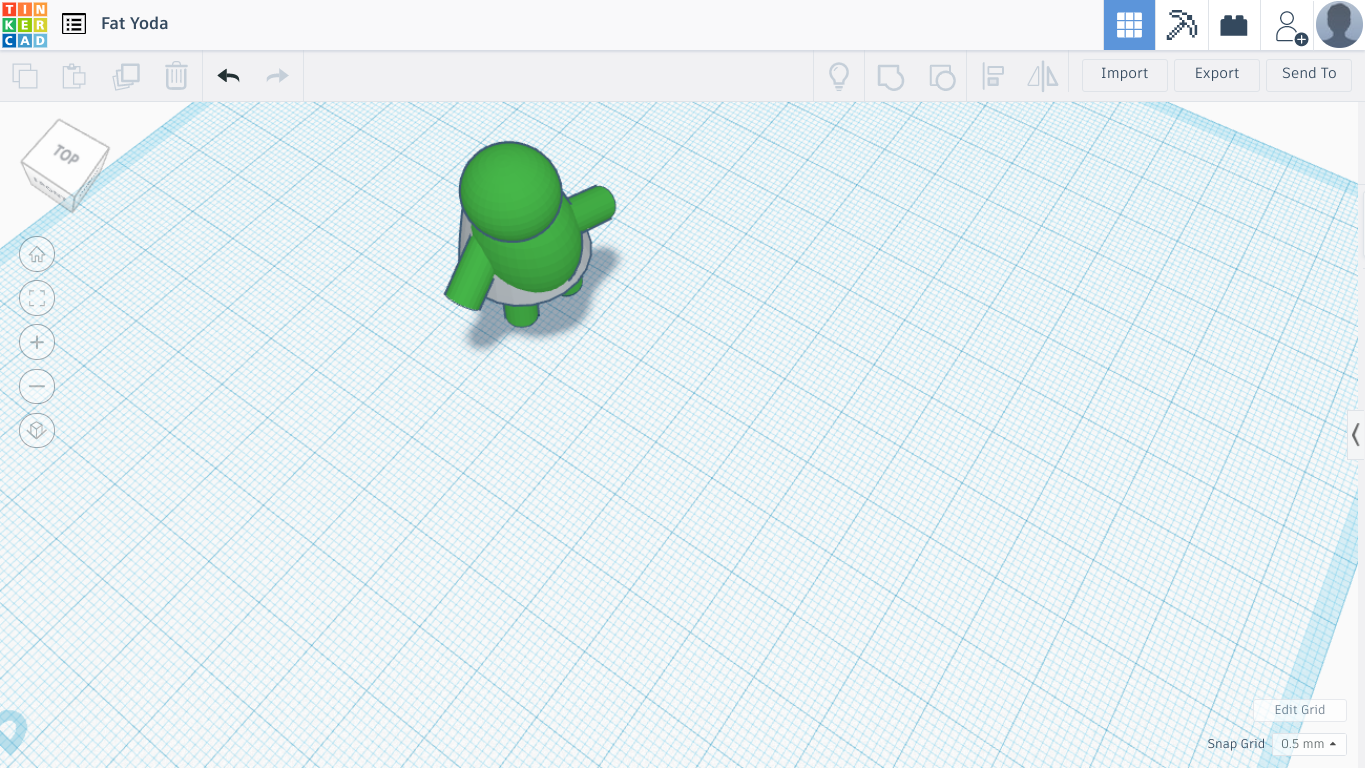Click the Mirror/Flip tool icon
Screen dimensions: 1365x768
click(x=1043, y=76)
